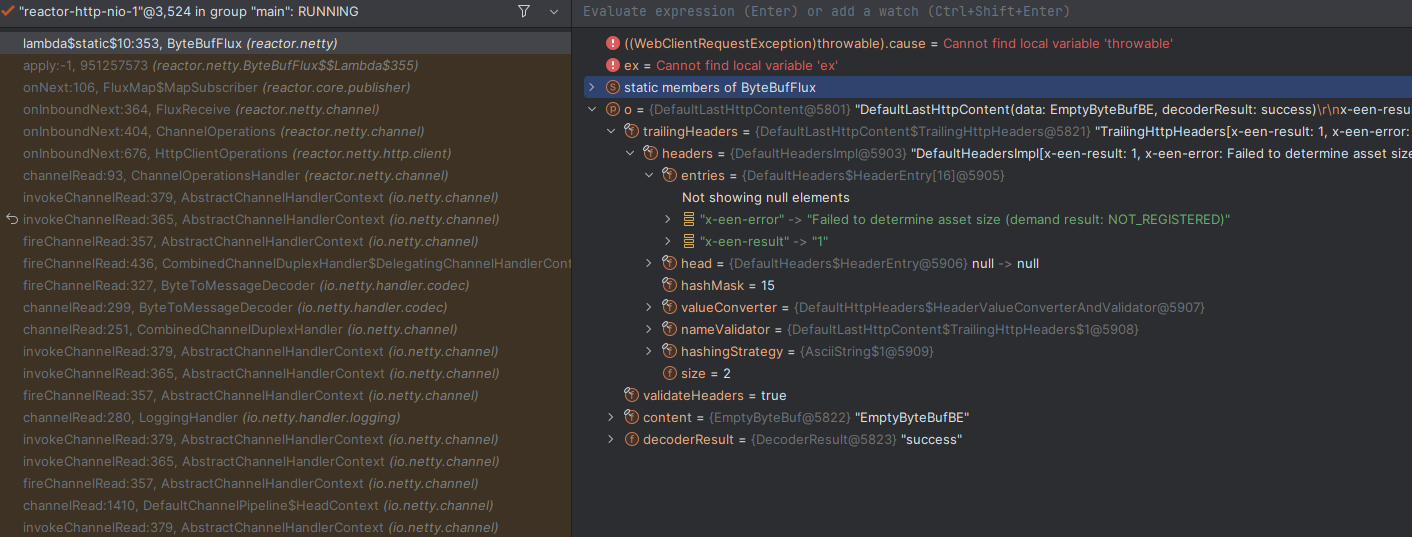
Task: Click the field icon beside entries
Action: click(x=670, y=176)
